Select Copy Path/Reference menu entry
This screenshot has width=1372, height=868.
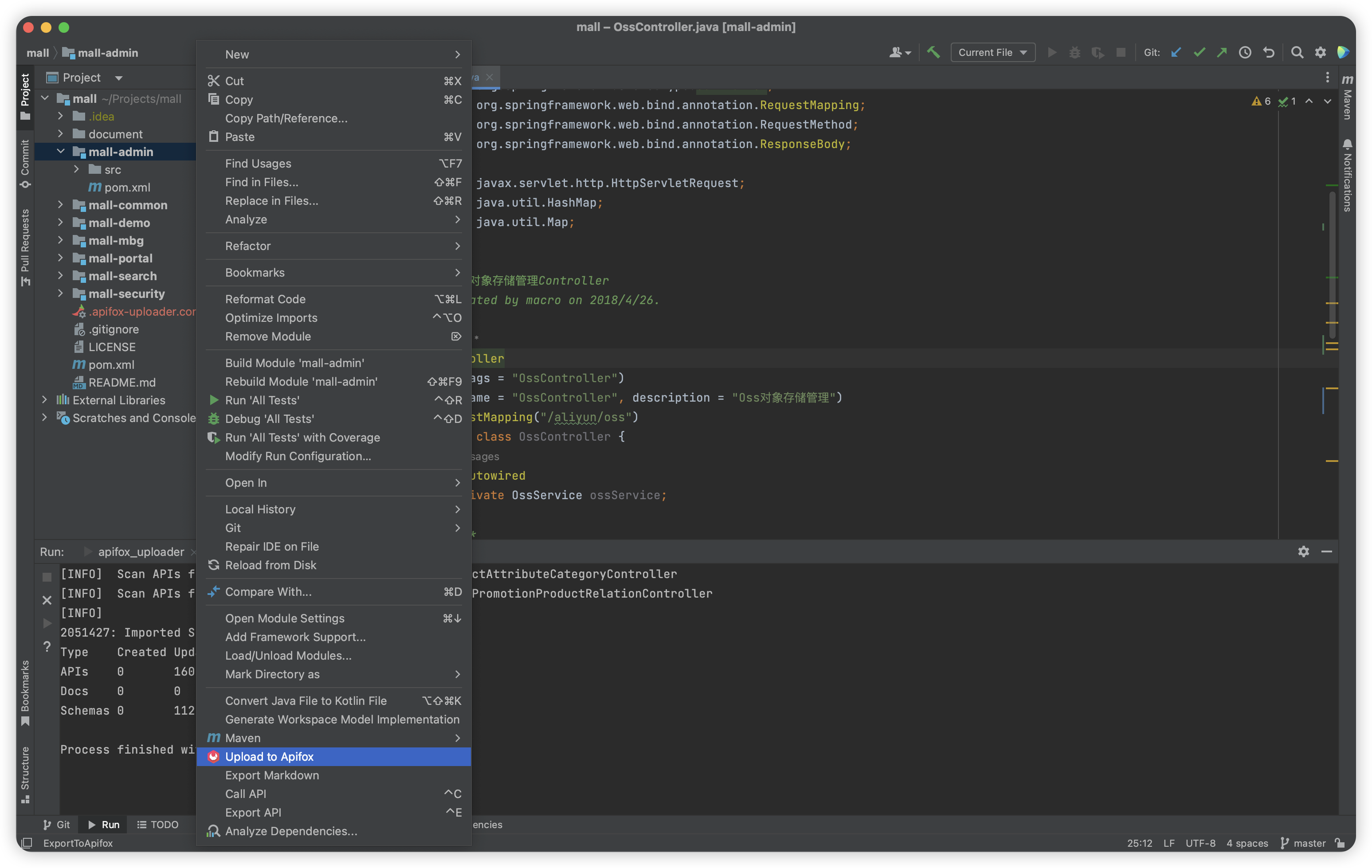click(333, 118)
